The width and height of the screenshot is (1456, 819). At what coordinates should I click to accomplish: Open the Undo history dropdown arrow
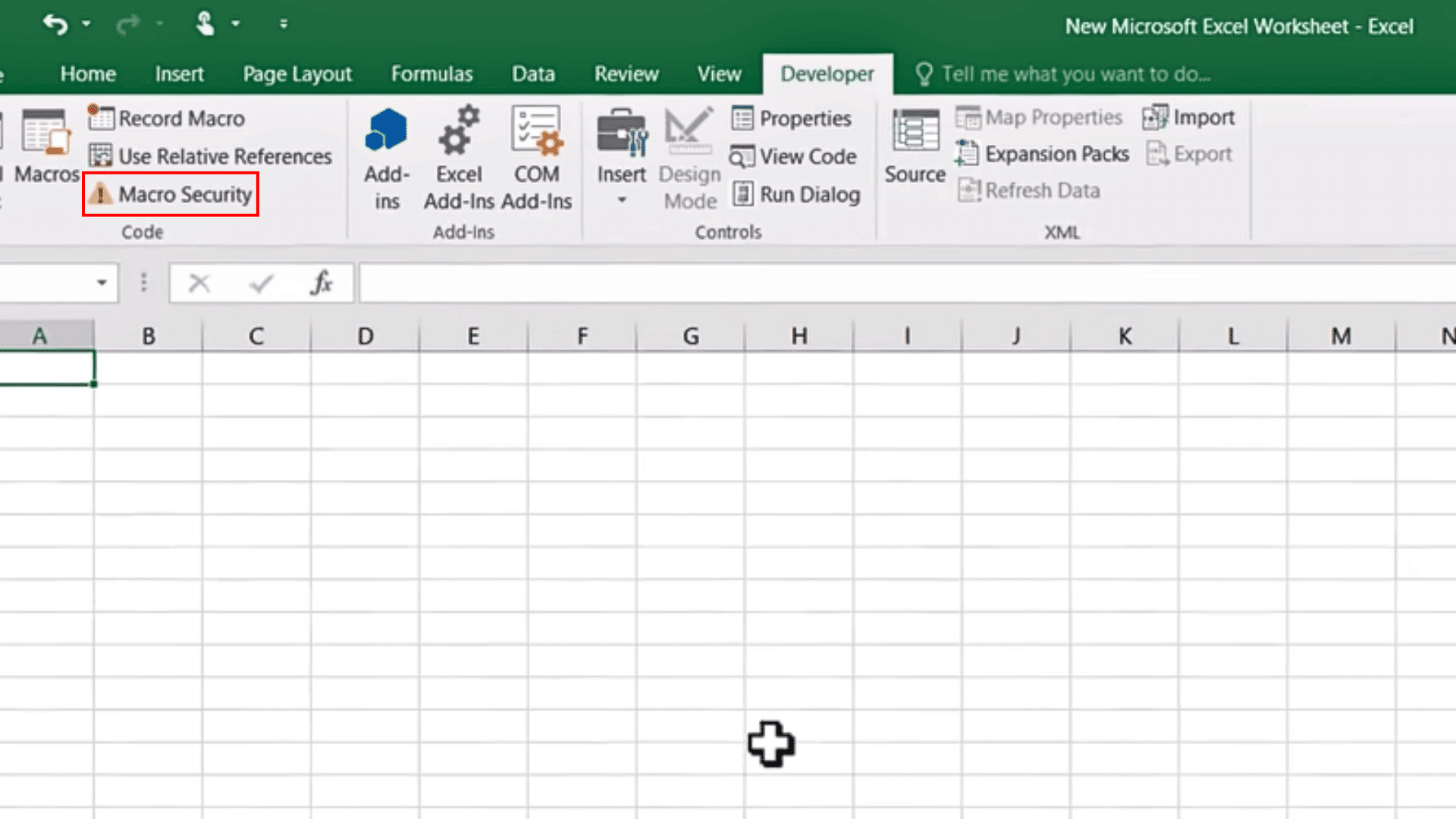pyautogui.click(x=86, y=24)
